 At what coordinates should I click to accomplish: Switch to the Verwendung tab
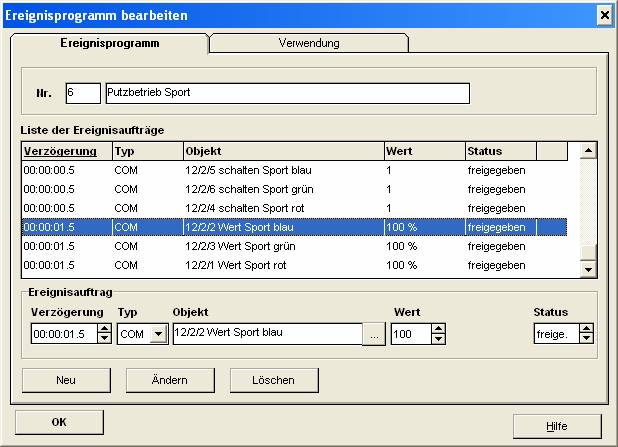(x=308, y=43)
